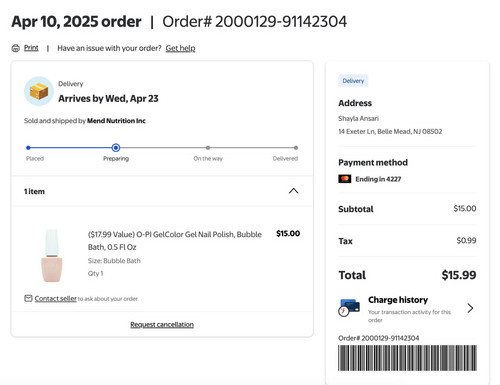This screenshot has width=500, height=385.
Task: Click the item price '$15.00' beside the product
Action: click(x=288, y=233)
